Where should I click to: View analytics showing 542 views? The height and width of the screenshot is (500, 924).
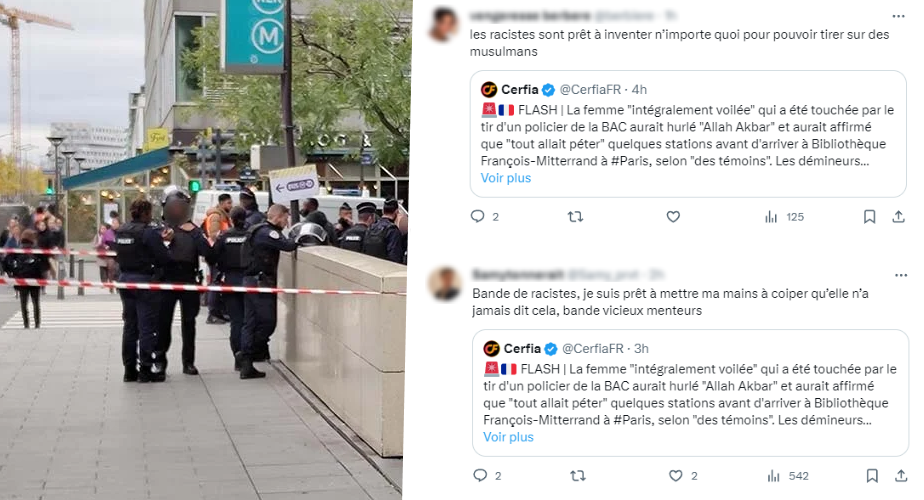[x=788, y=476]
